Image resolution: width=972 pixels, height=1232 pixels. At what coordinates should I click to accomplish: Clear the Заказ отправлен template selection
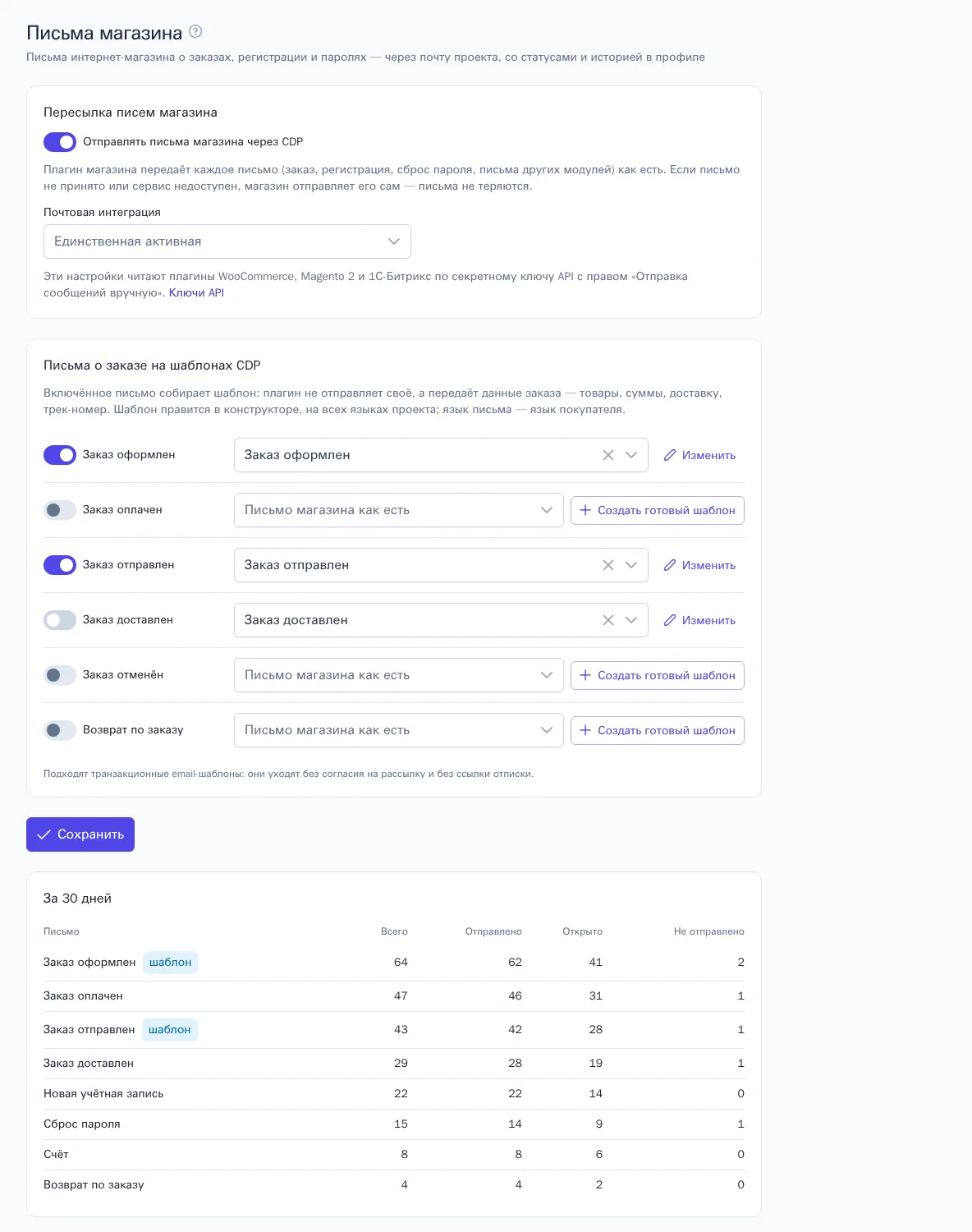coord(608,565)
